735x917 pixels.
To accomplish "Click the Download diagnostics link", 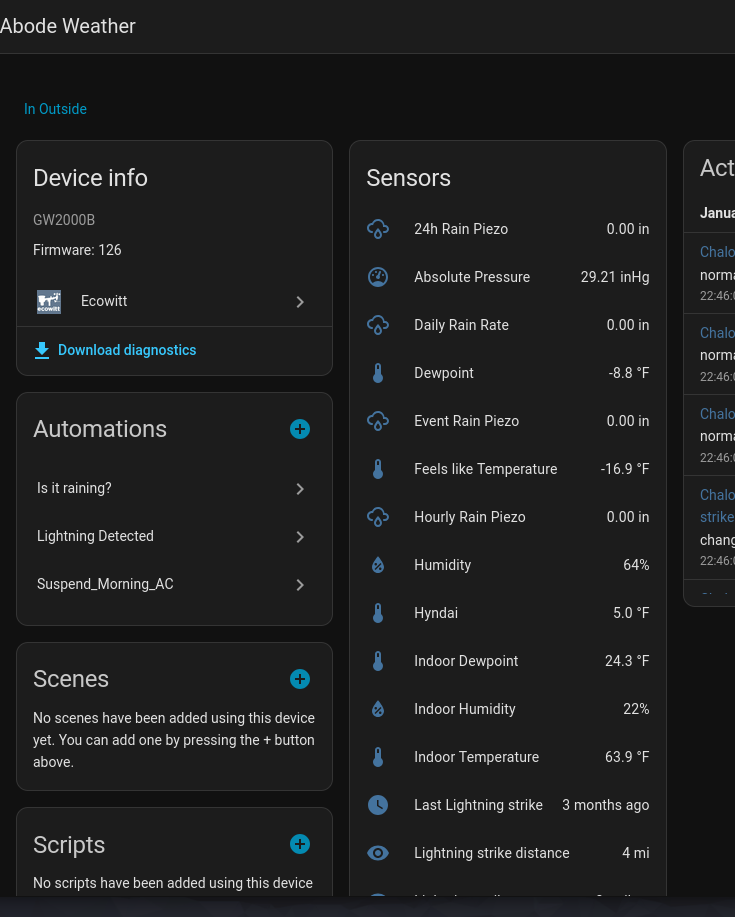I will (x=127, y=350).
